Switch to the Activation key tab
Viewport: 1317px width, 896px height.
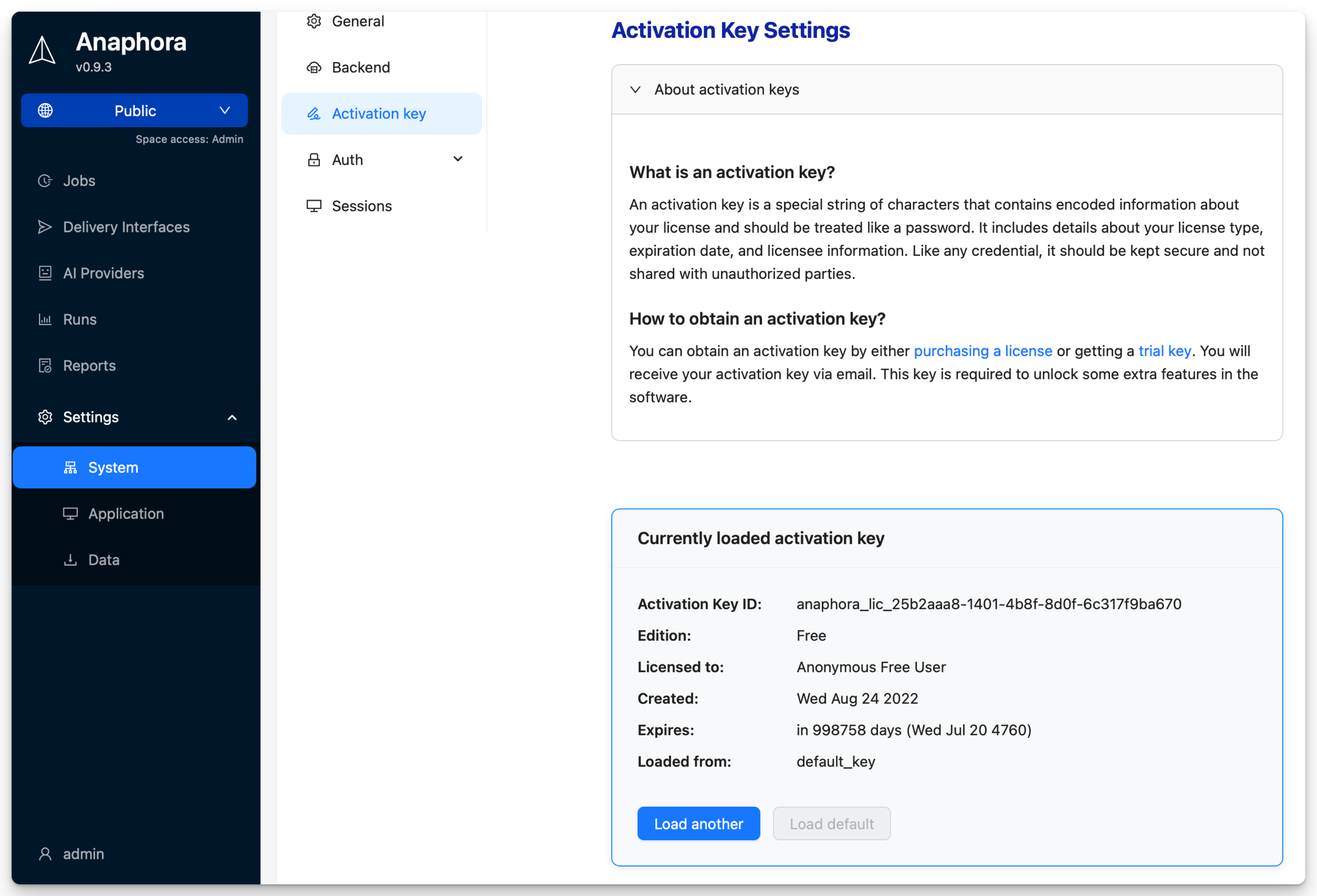click(378, 113)
